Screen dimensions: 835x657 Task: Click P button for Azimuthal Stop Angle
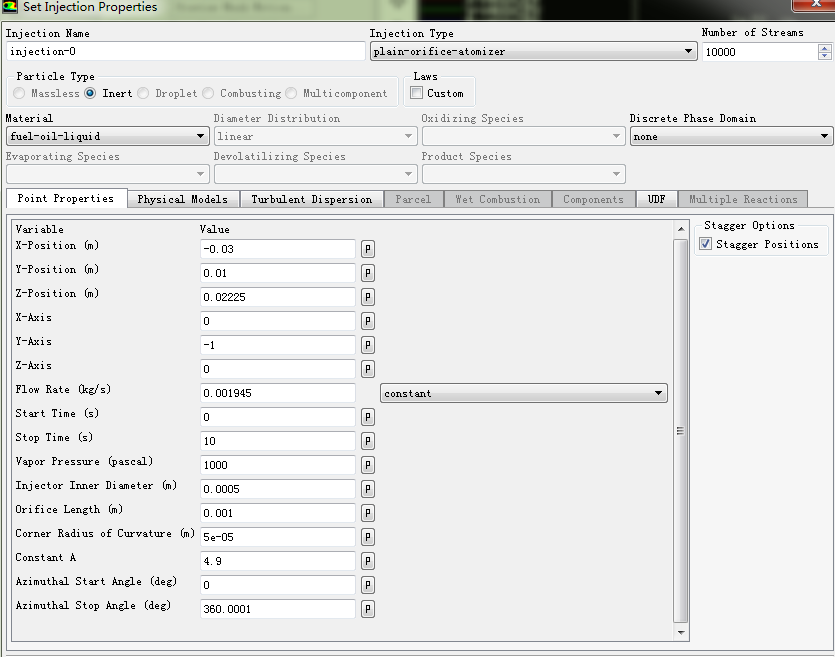tap(367, 609)
